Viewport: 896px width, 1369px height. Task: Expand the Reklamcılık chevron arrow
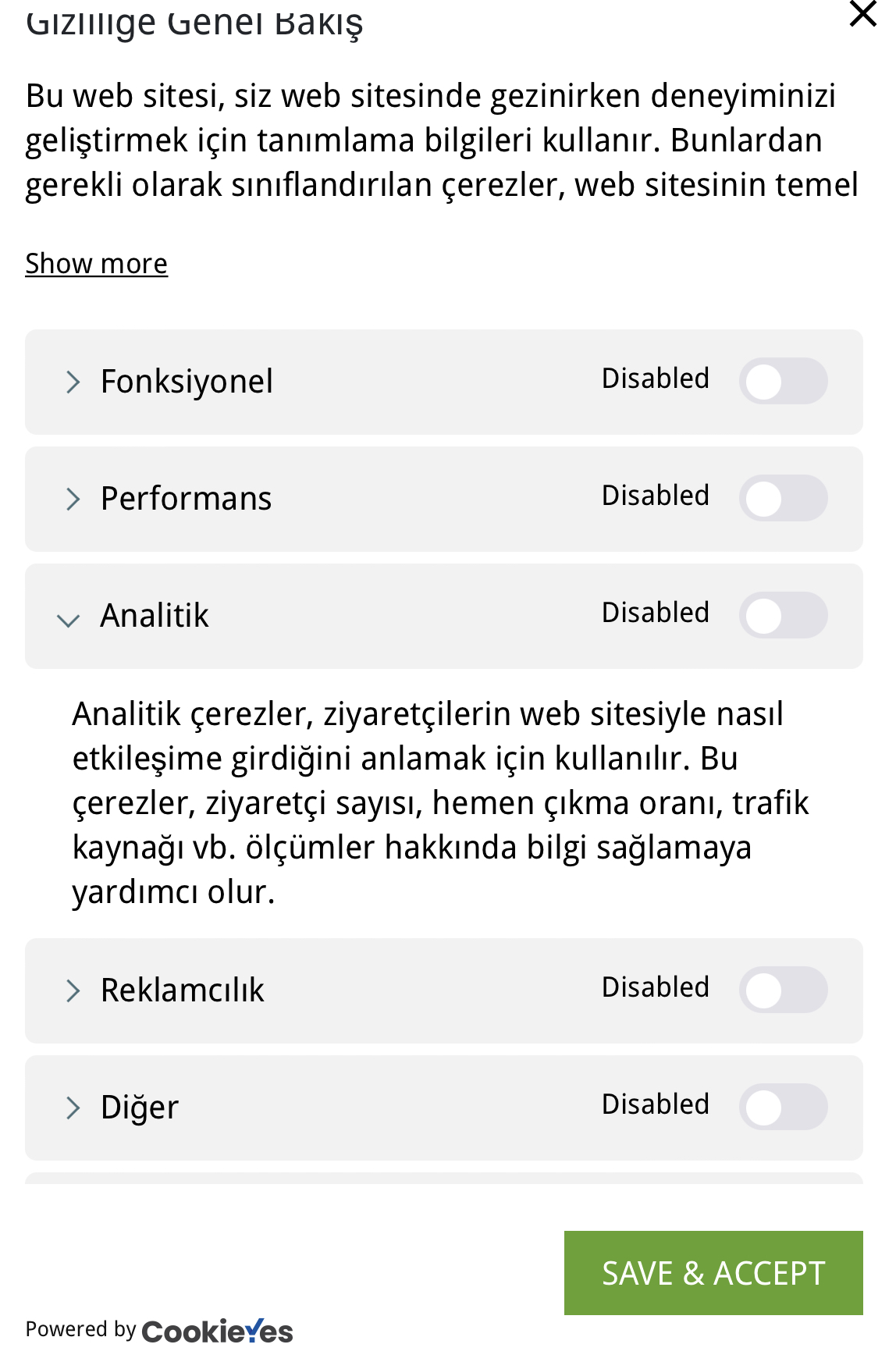(73, 990)
